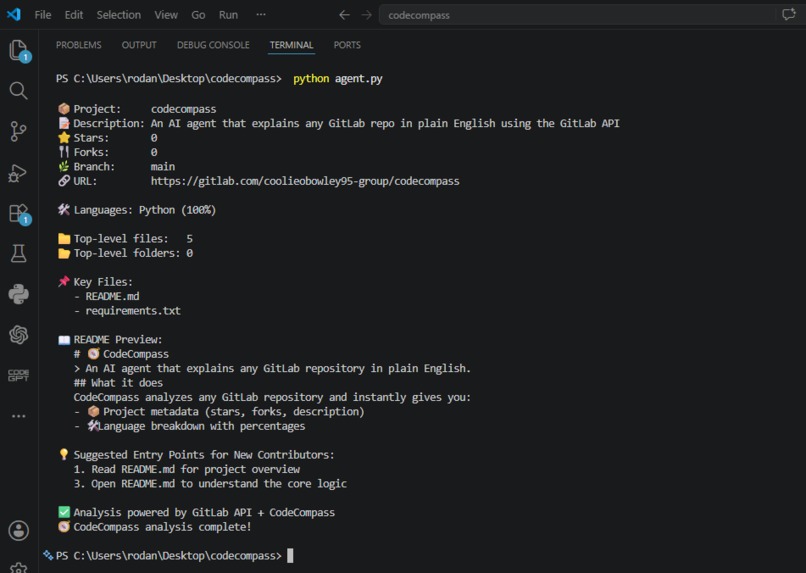Click '- README.md' under Key Files
Viewport: 806px width, 573px height.
tap(106, 296)
